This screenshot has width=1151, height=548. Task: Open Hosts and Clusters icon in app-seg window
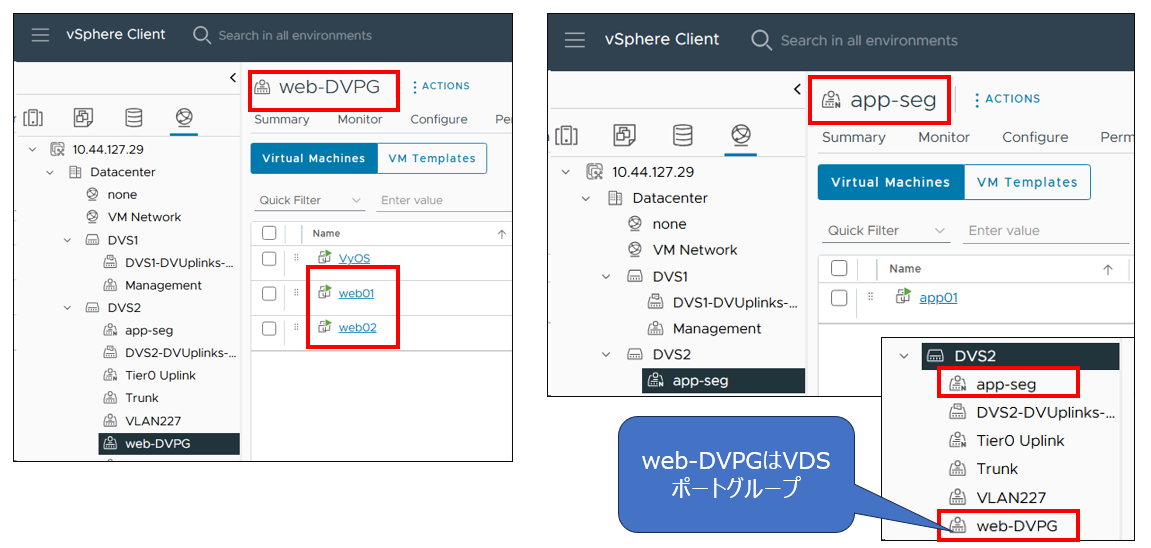point(567,135)
